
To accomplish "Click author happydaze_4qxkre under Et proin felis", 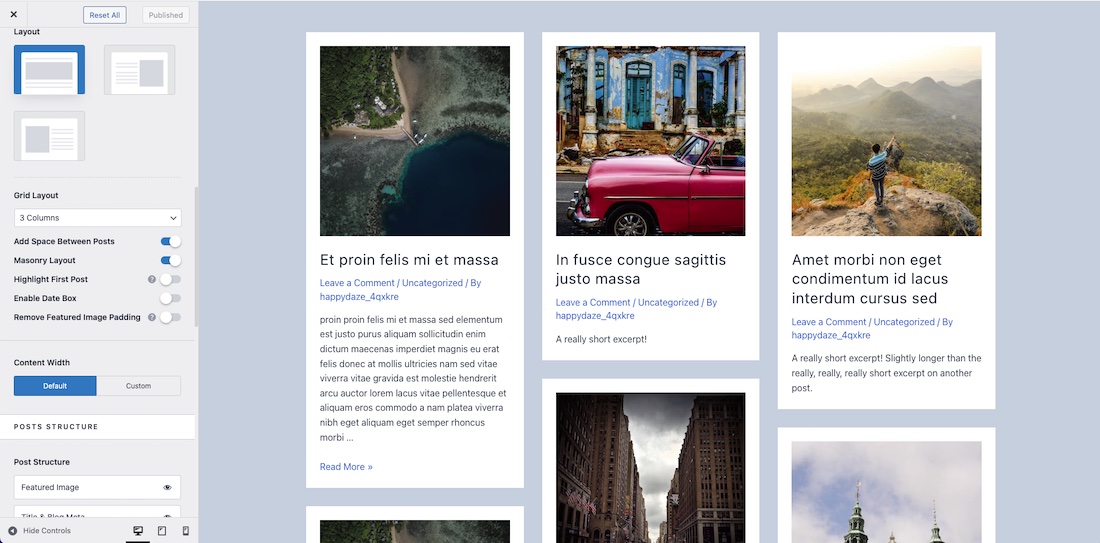I will 359,296.
